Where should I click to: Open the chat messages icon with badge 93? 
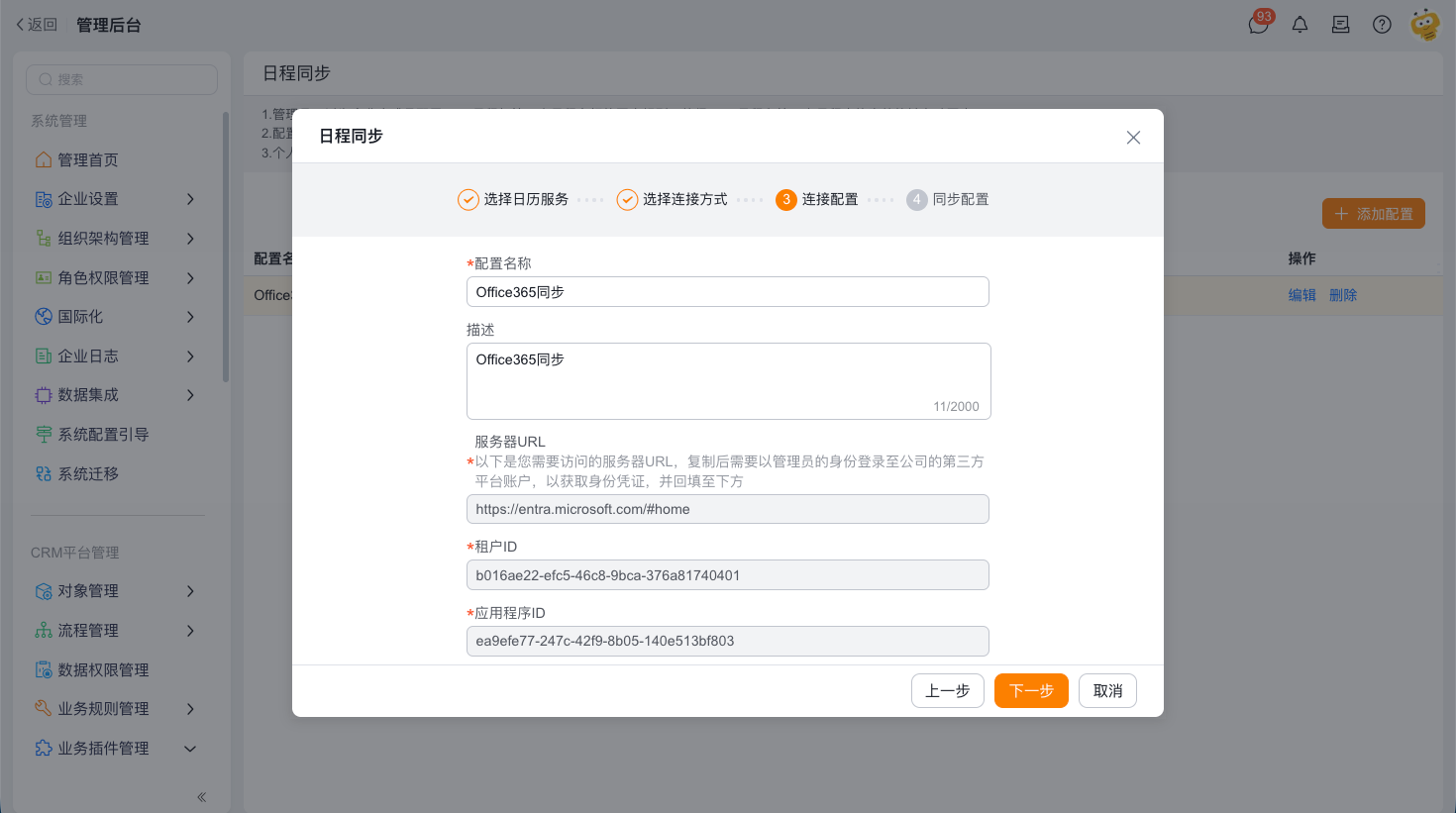click(x=1259, y=24)
